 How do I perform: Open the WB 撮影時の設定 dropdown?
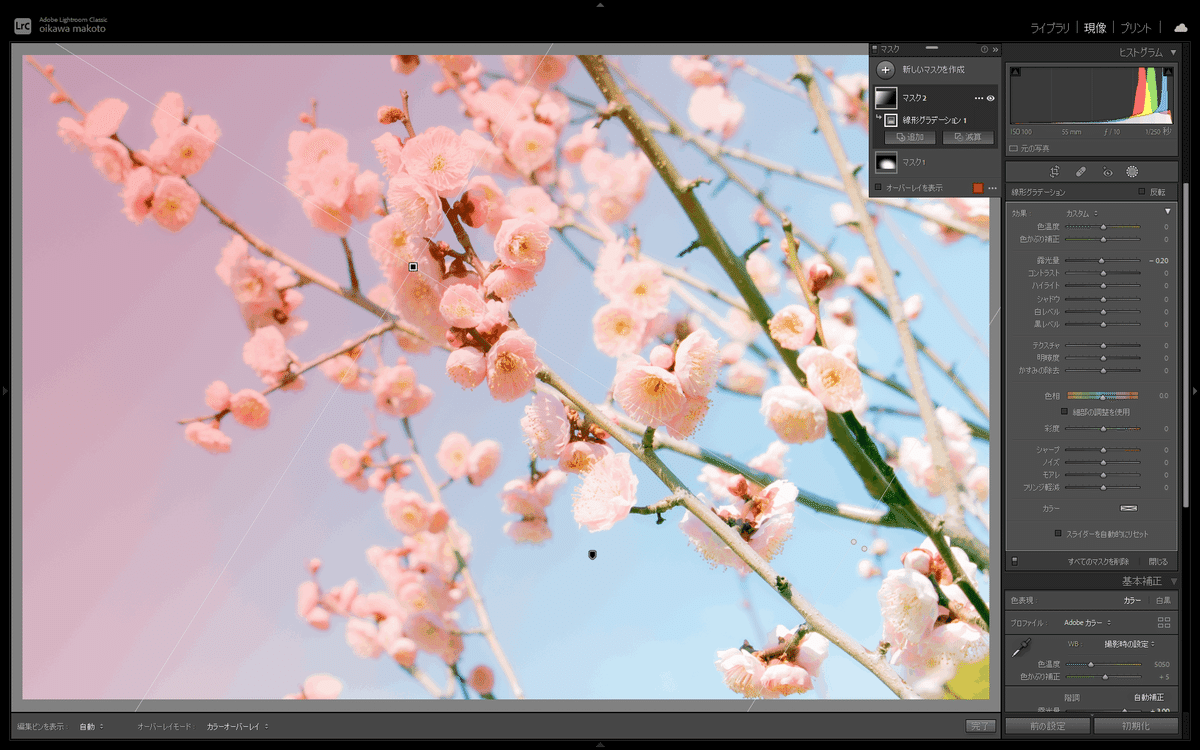click(x=1129, y=643)
